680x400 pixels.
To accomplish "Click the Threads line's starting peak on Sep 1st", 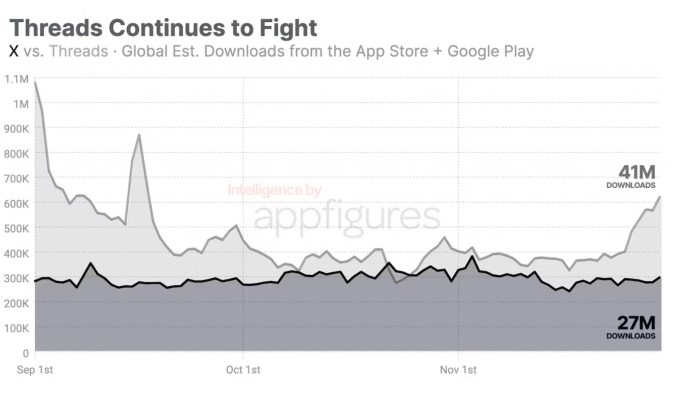I will (x=36, y=82).
